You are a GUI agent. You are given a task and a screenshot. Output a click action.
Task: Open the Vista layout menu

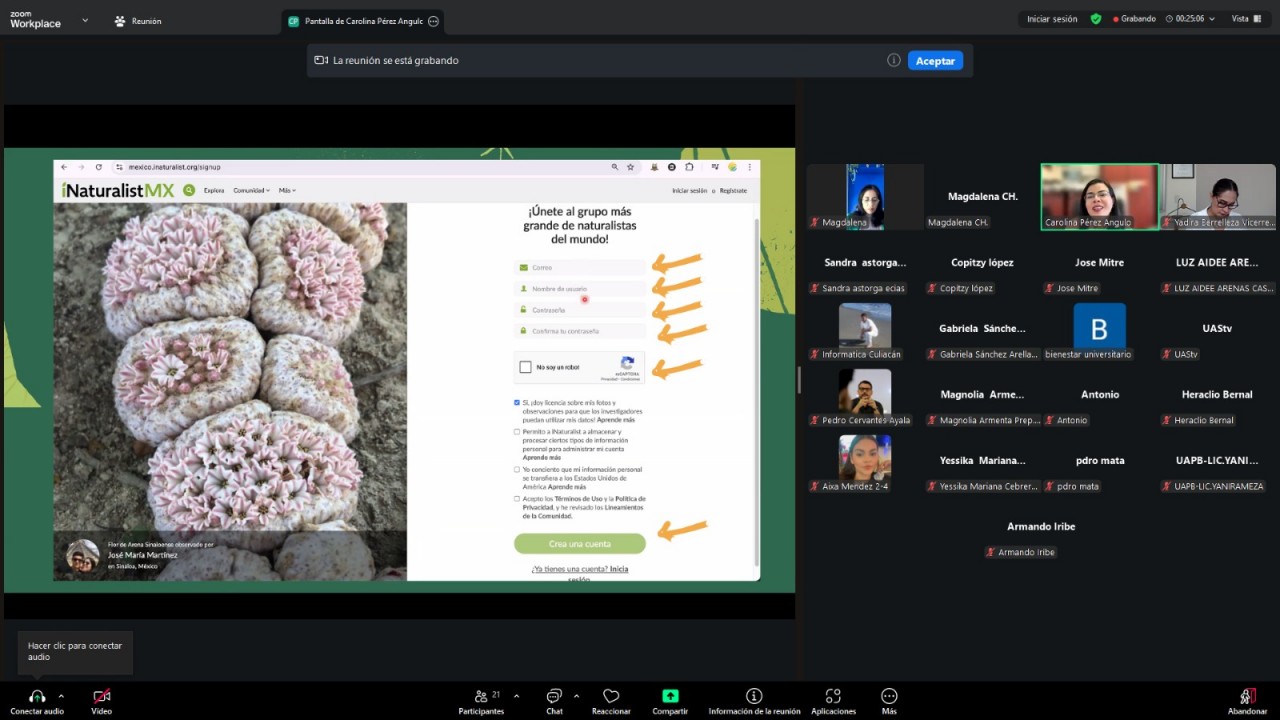click(1246, 19)
